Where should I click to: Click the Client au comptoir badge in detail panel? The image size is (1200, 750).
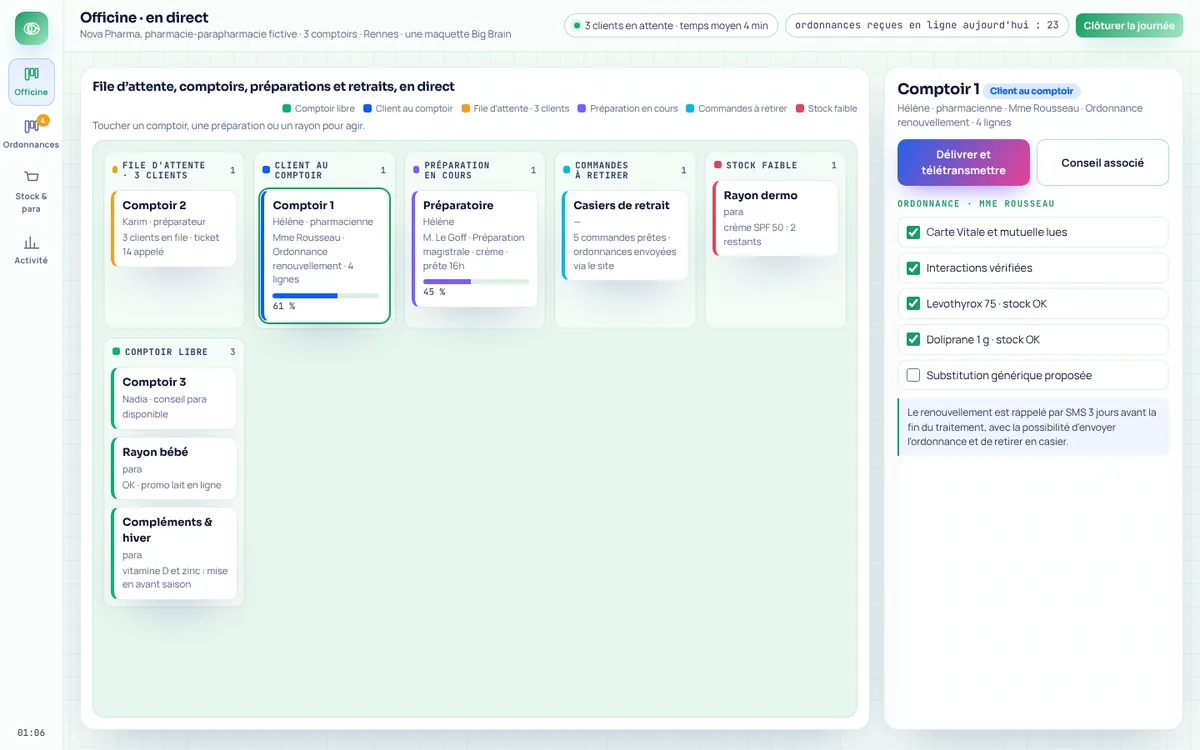click(1031, 91)
